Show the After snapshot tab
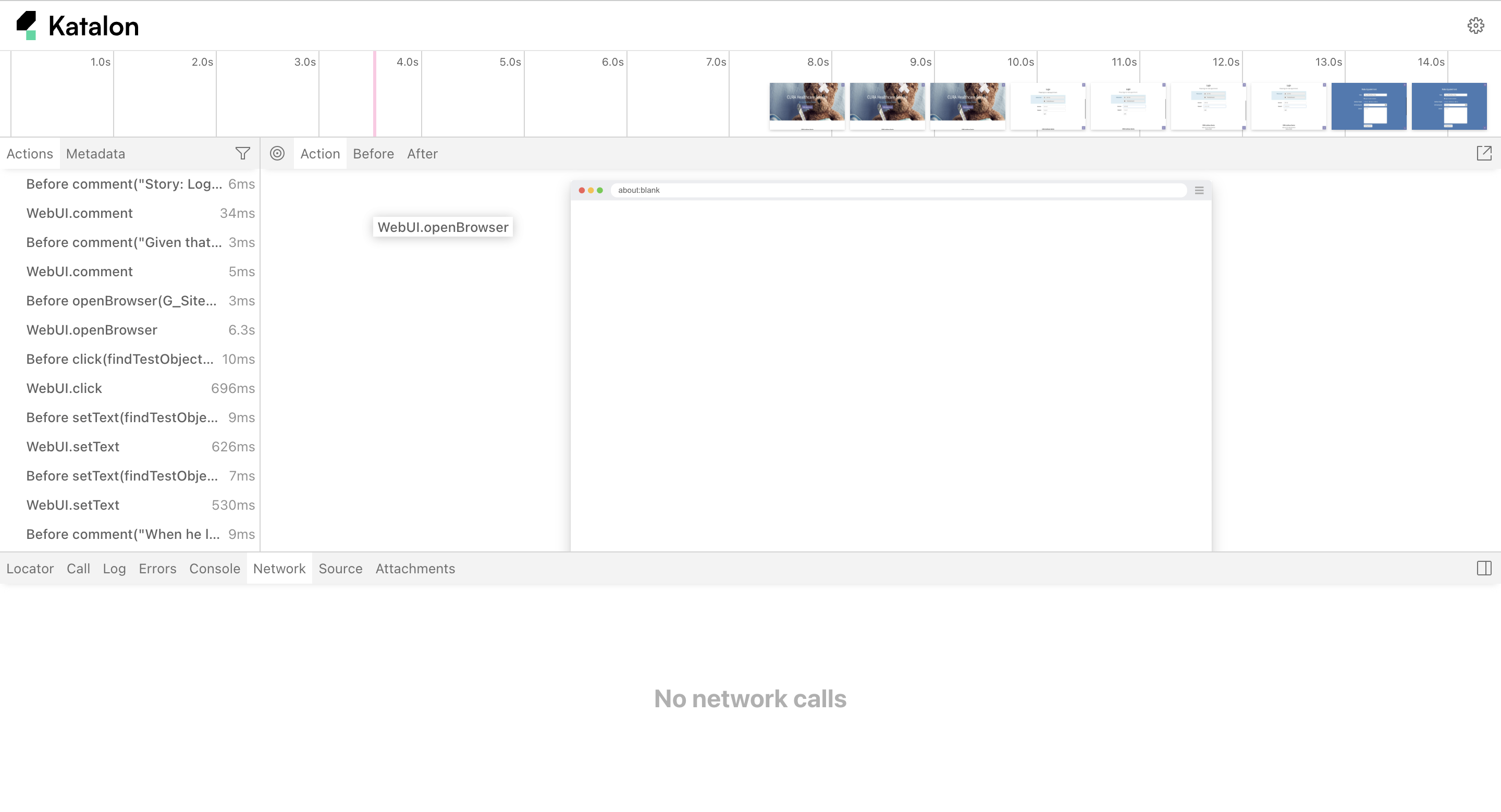The height and width of the screenshot is (812, 1501). [x=422, y=154]
